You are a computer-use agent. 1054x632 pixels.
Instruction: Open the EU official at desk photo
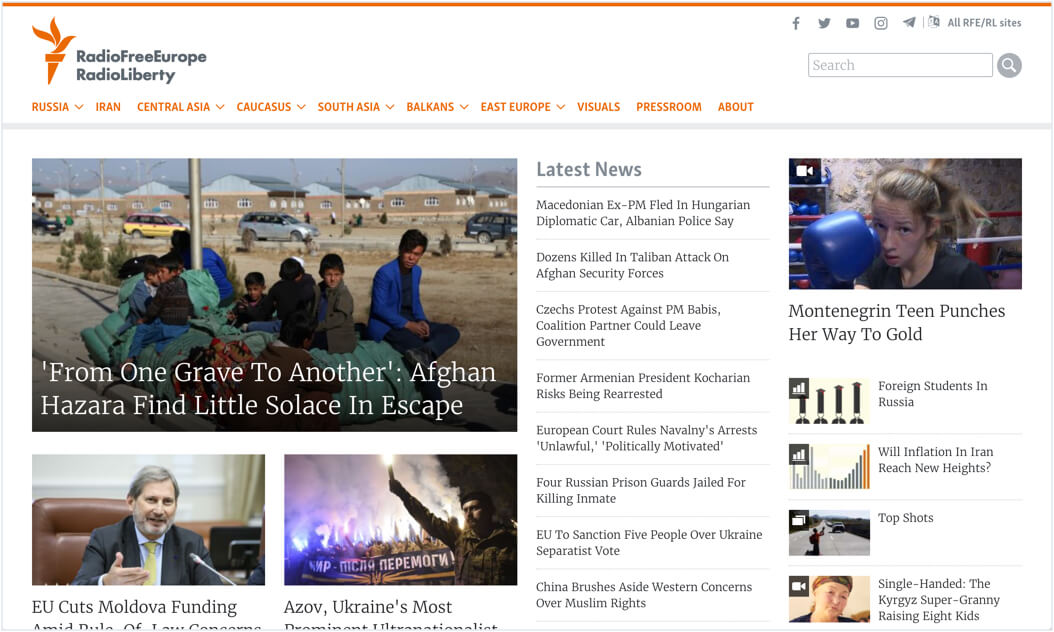(149, 520)
